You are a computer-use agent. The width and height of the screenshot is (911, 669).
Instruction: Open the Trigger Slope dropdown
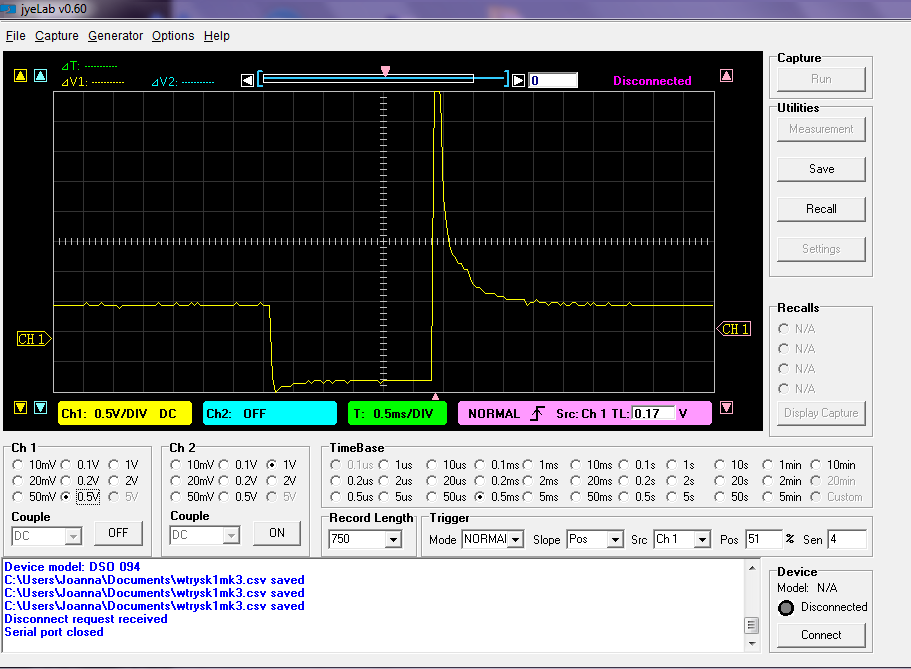click(x=615, y=540)
